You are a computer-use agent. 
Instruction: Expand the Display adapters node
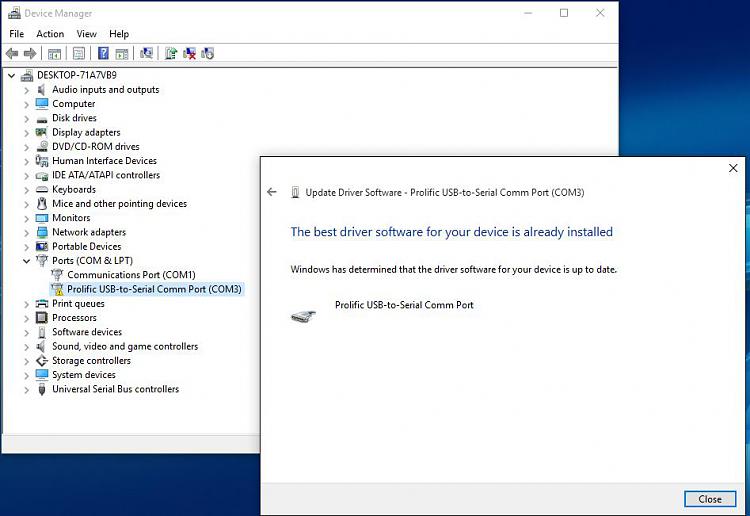tap(26, 133)
